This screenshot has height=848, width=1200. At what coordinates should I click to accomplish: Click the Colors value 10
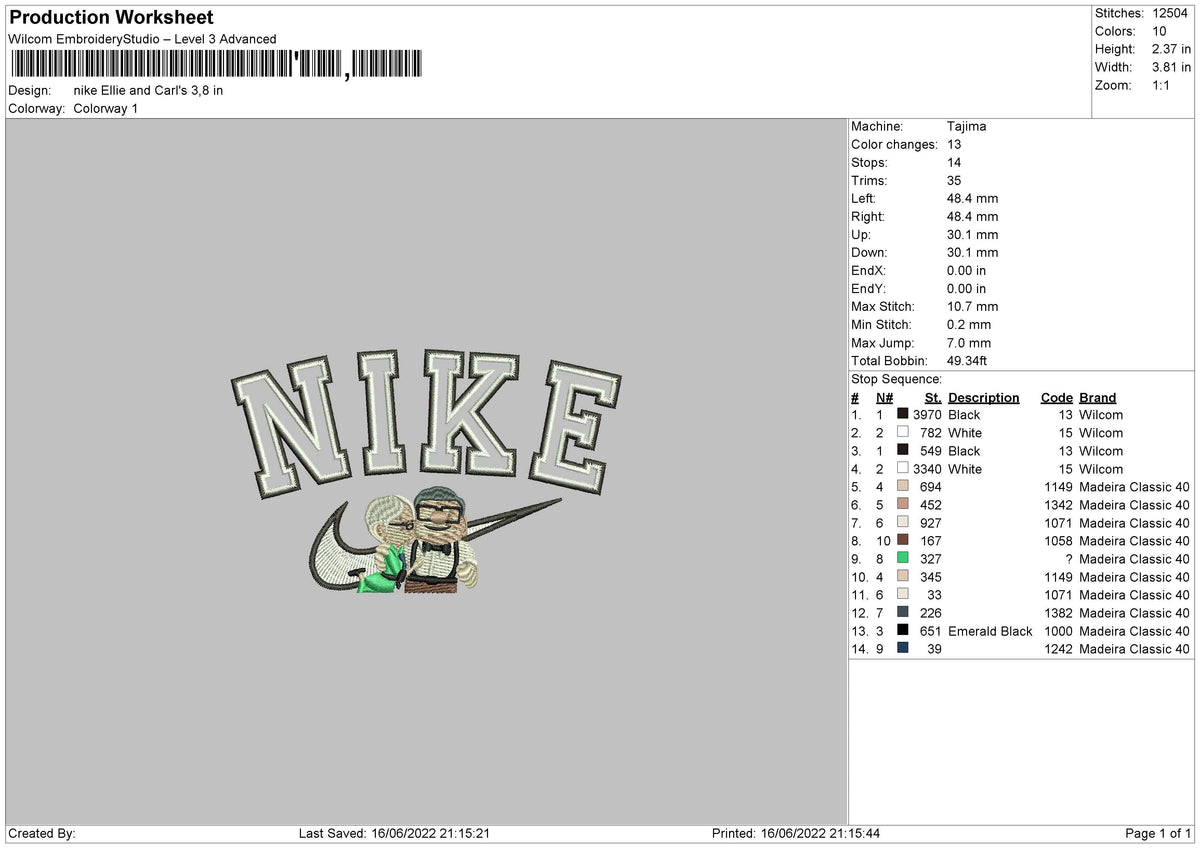[x=1160, y=31]
